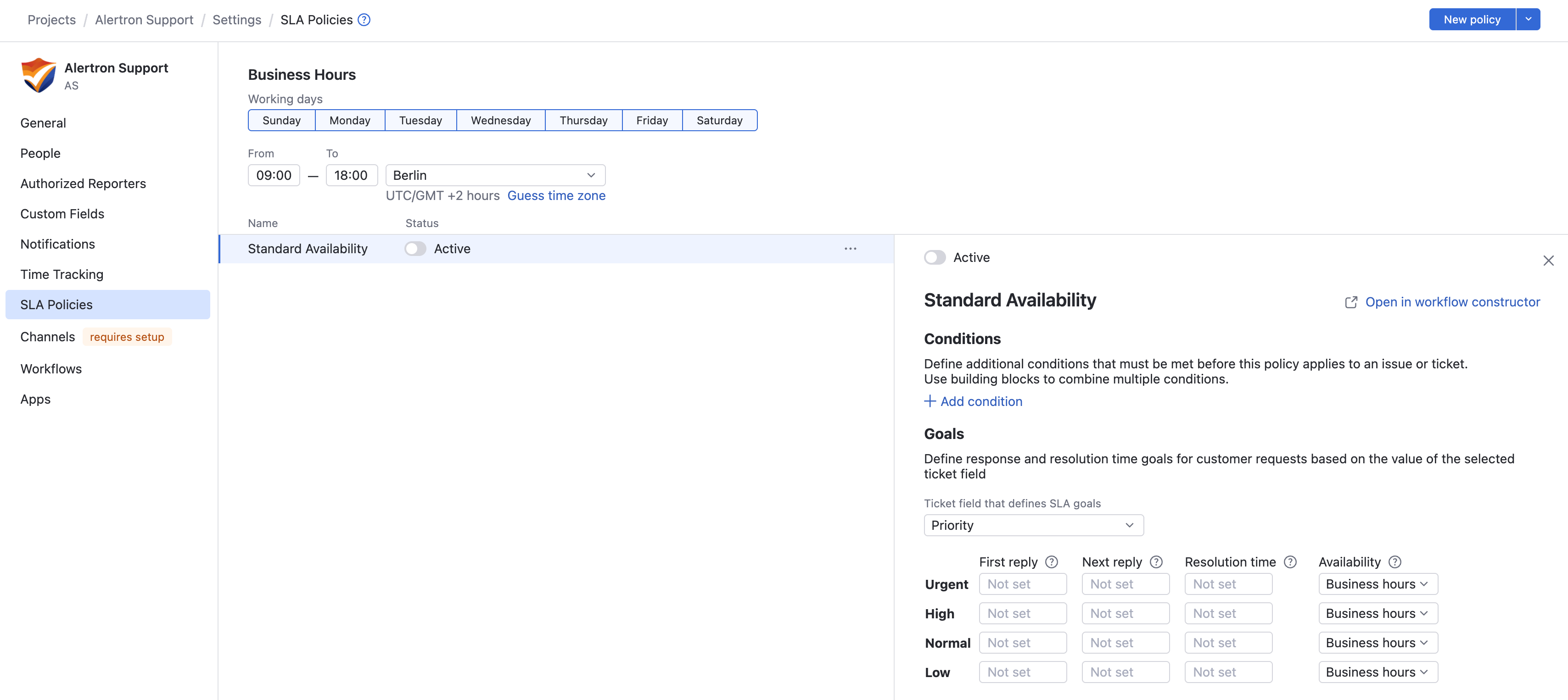The width and height of the screenshot is (1568, 700).
Task: Open Time Tracking settings
Action: tap(62, 274)
